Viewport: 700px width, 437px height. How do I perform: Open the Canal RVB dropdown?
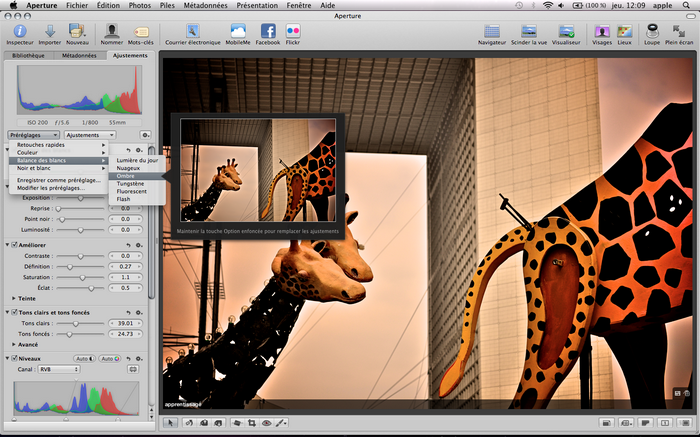[x=58, y=369]
